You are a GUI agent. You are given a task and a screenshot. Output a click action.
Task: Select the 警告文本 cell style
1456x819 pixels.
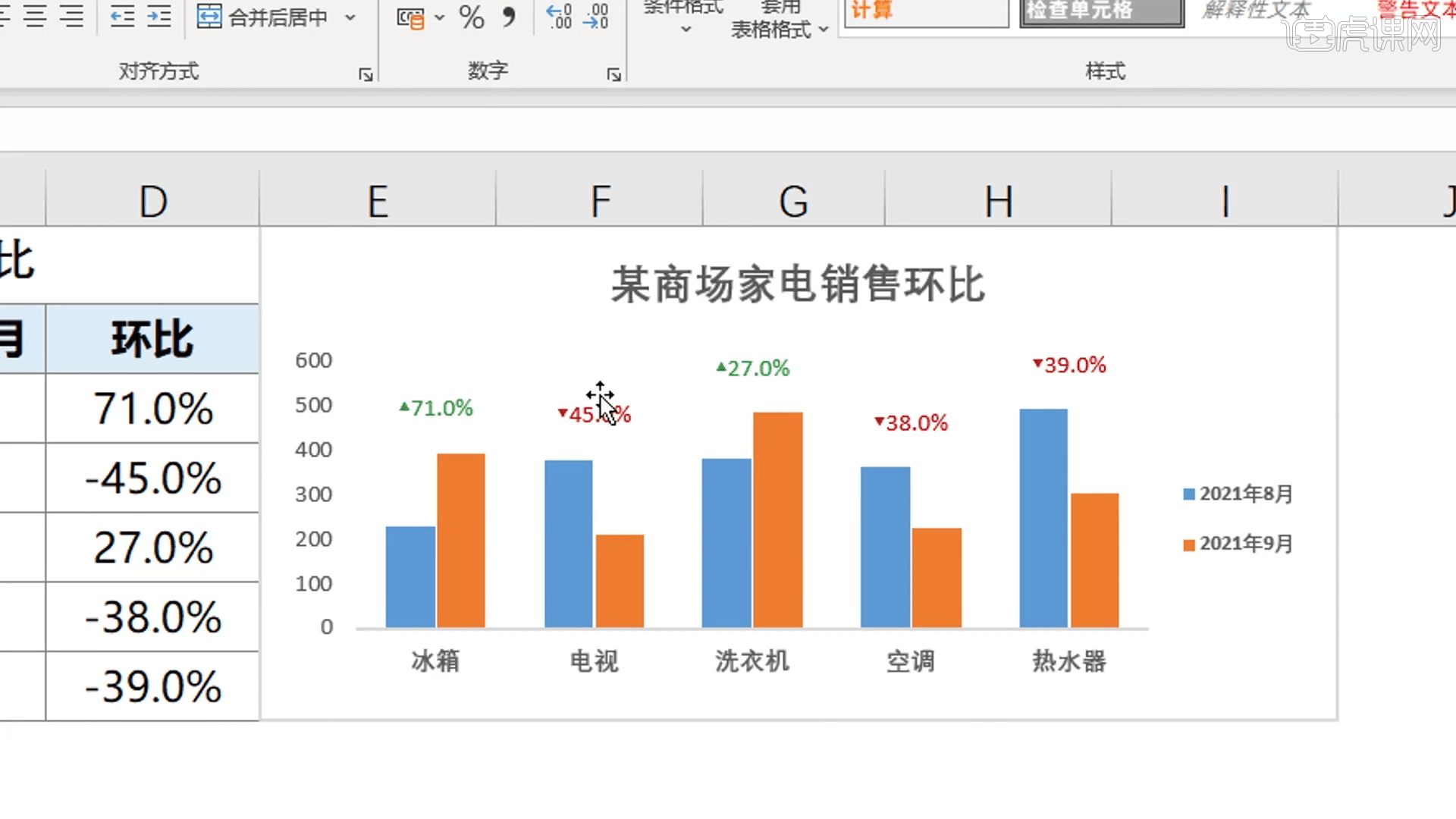click(1418, 10)
